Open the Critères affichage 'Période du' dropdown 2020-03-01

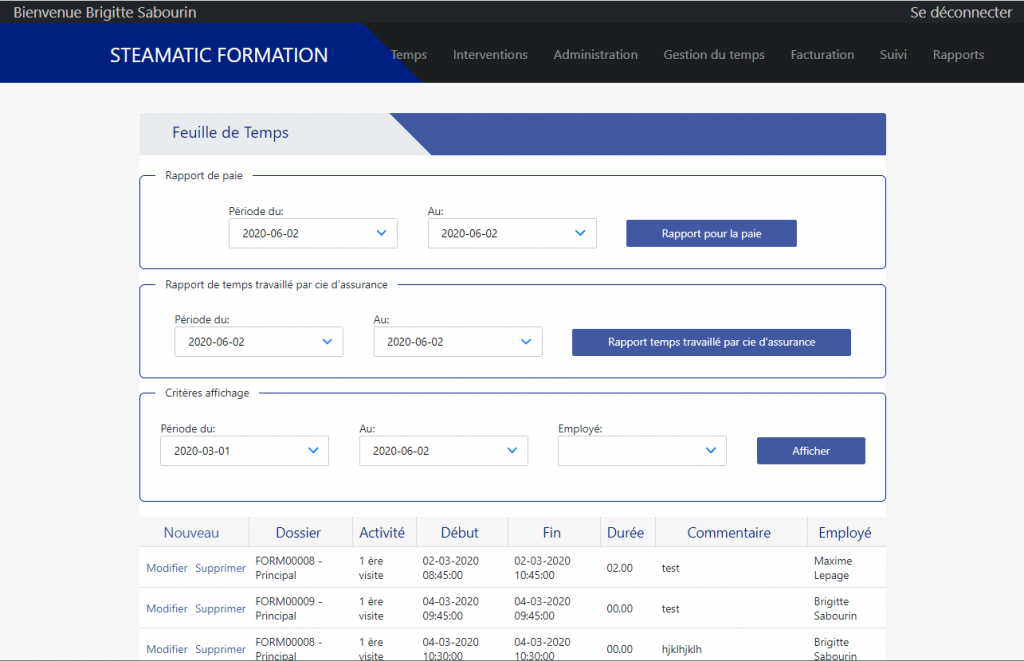(244, 451)
